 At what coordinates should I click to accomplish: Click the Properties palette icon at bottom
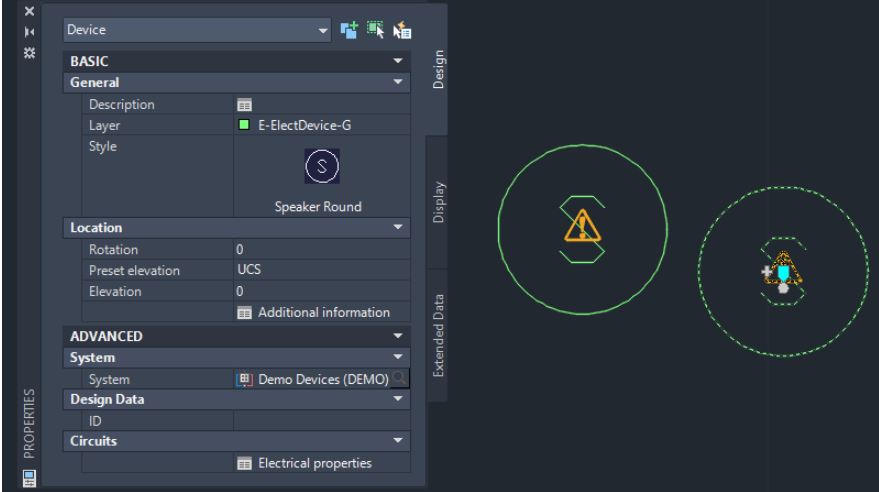(29, 479)
